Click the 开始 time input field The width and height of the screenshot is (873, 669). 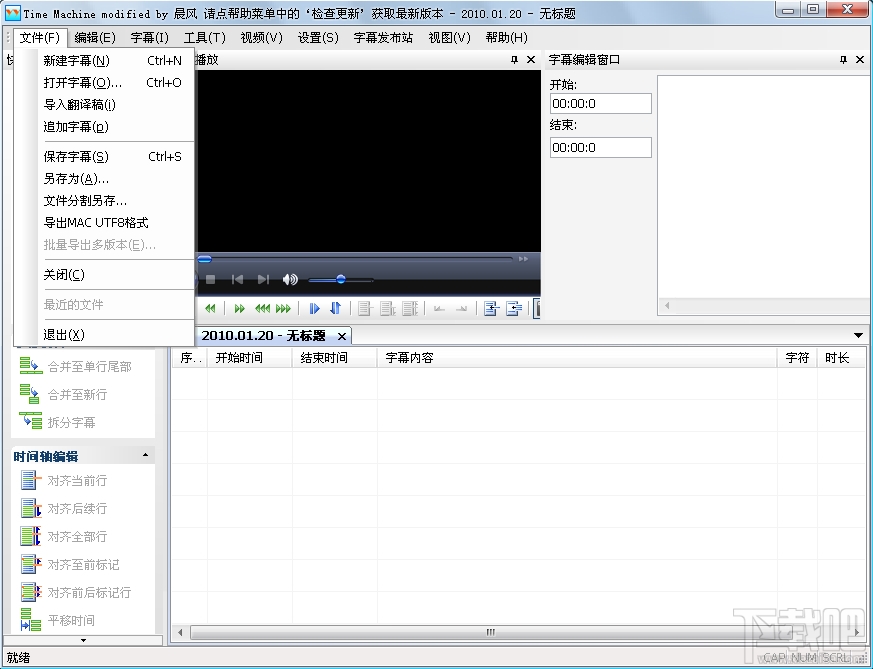click(601, 104)
